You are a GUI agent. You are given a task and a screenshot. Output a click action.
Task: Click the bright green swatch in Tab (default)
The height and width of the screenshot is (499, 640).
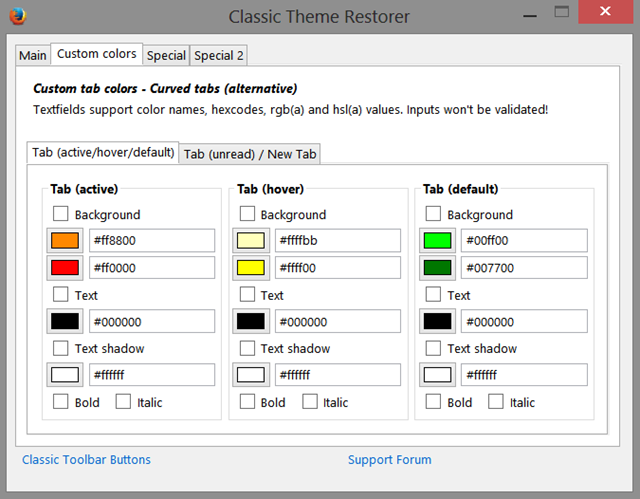point(438,241)
